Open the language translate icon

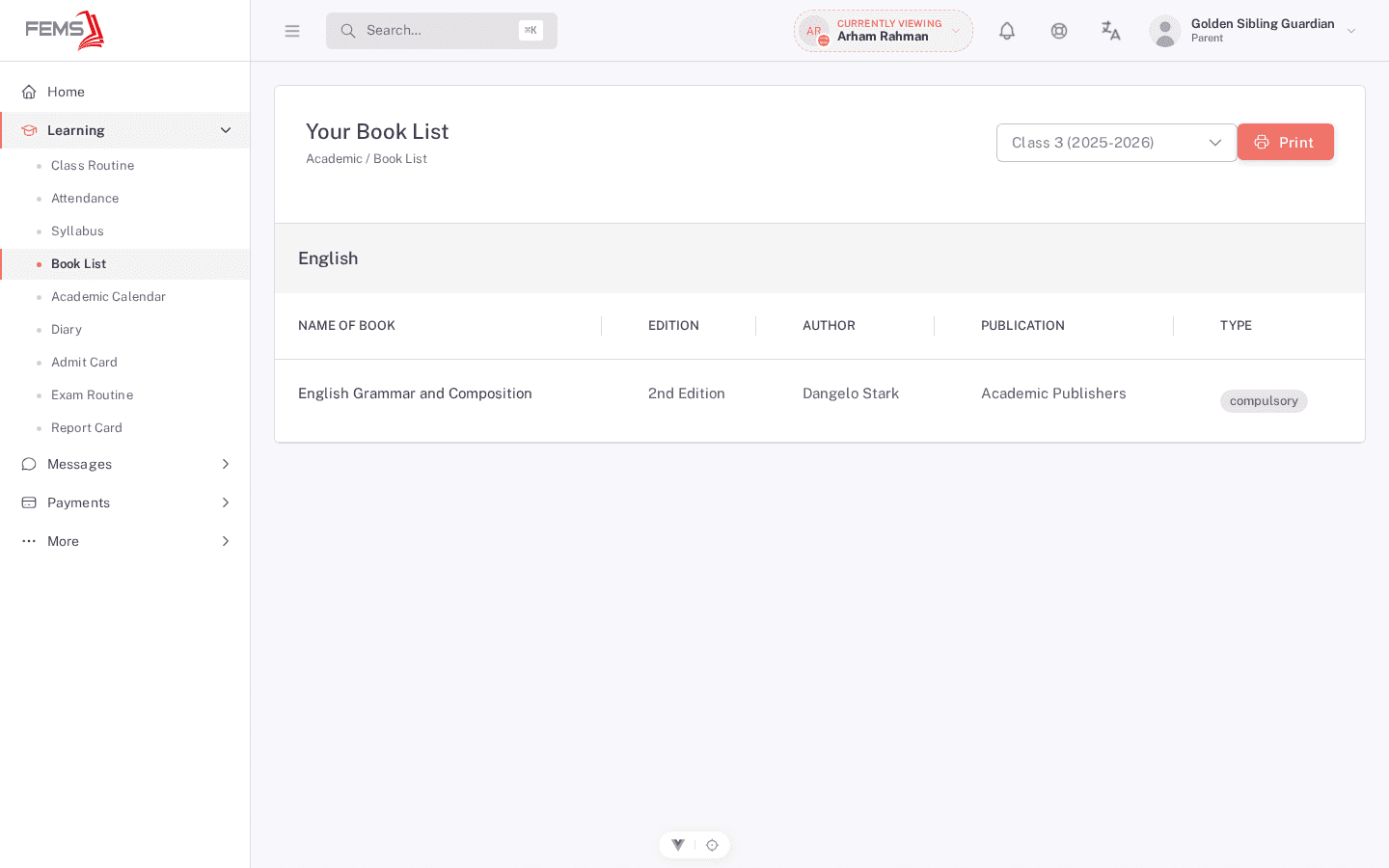point(1111,31)
